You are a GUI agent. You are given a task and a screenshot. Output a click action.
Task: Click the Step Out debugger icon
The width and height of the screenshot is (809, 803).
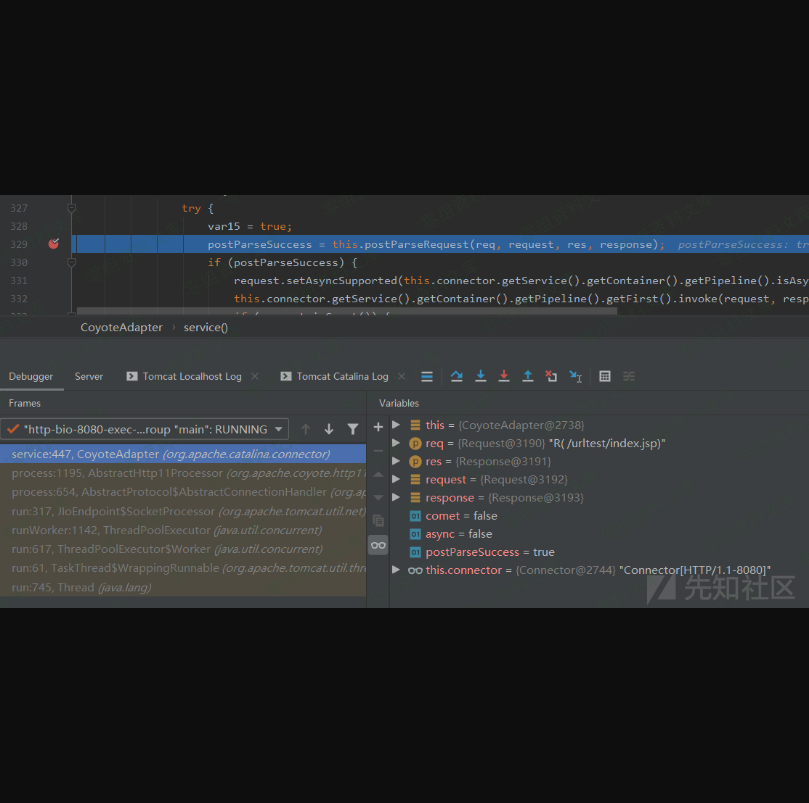[x=528, y=376]
